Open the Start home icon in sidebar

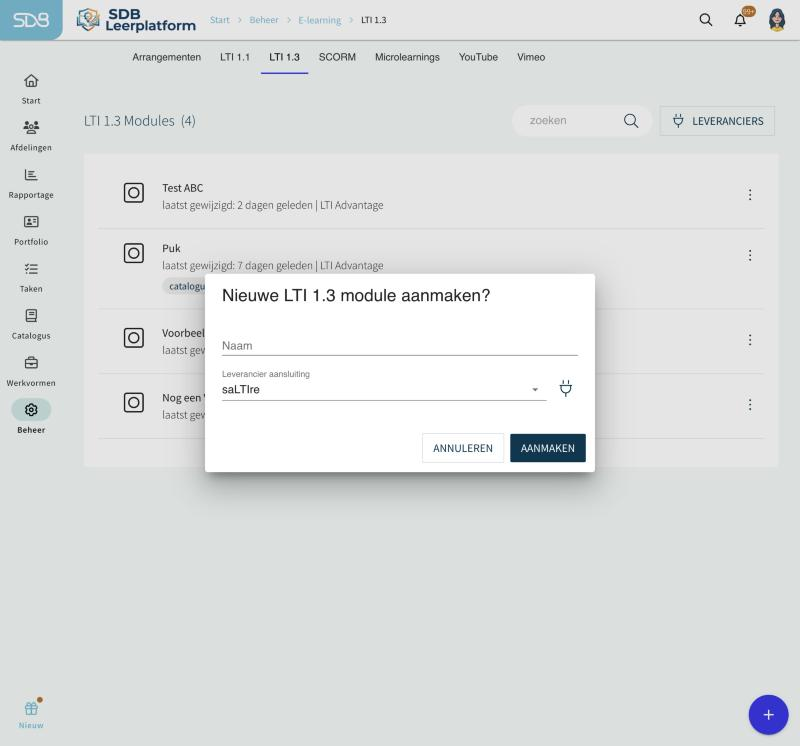[31, 81]
